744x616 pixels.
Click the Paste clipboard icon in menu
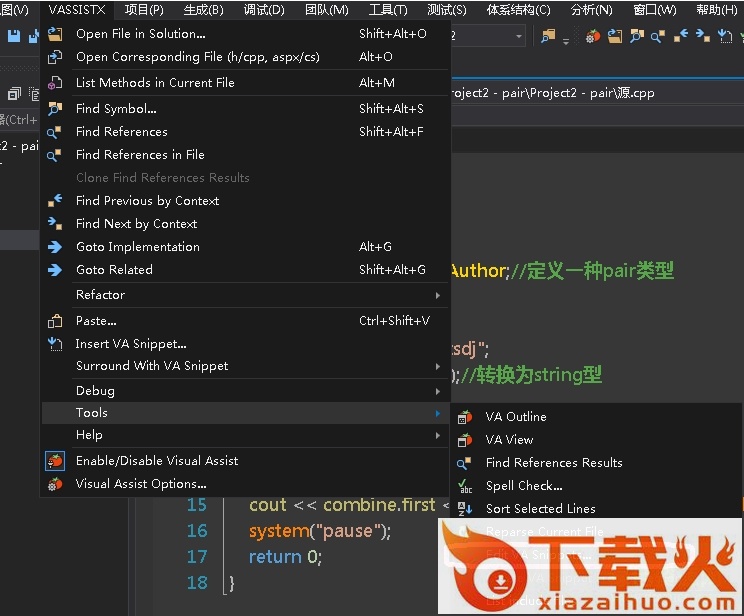pos(55,321)
